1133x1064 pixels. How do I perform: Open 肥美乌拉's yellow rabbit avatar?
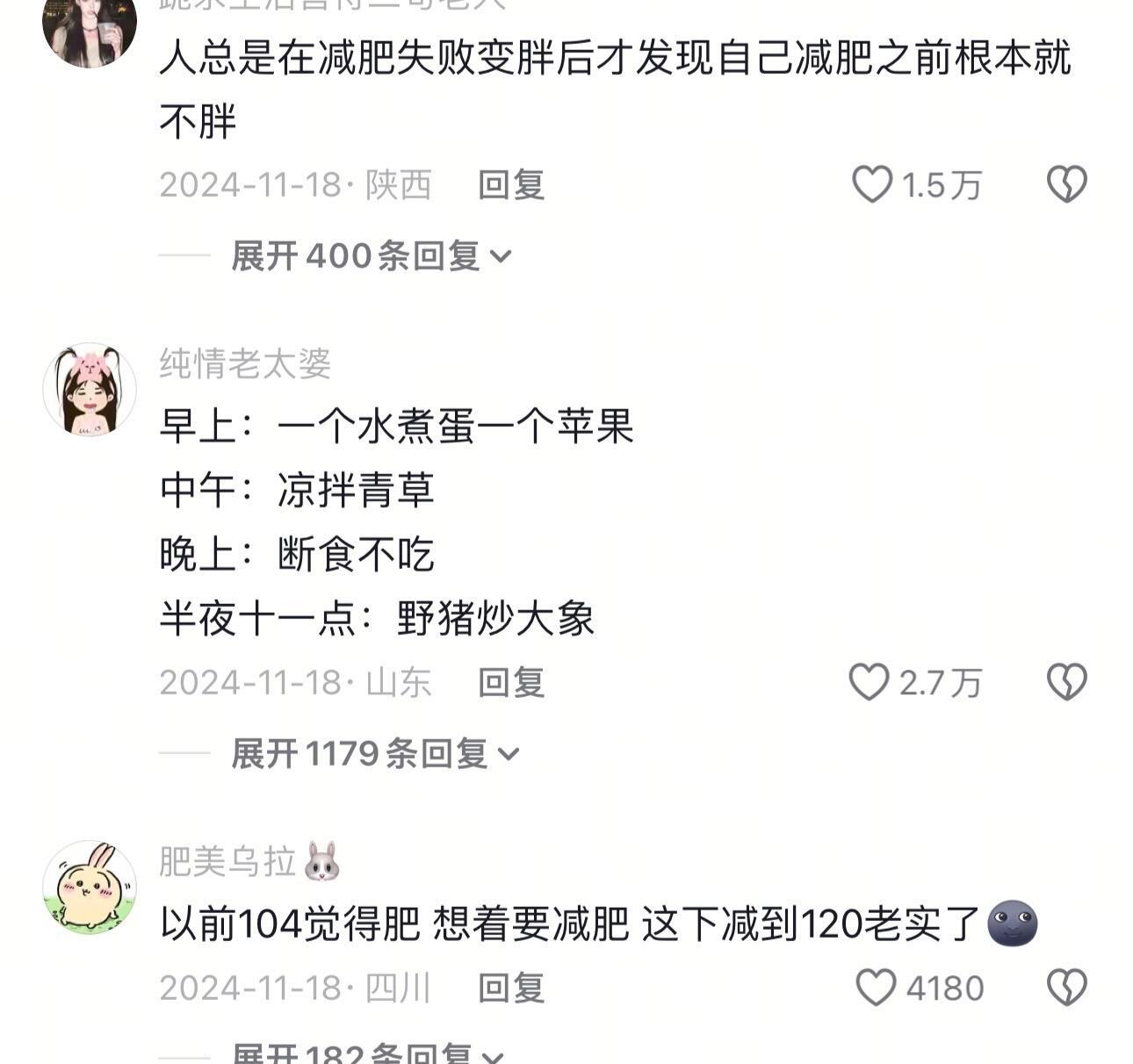click(x=90, y=888)
